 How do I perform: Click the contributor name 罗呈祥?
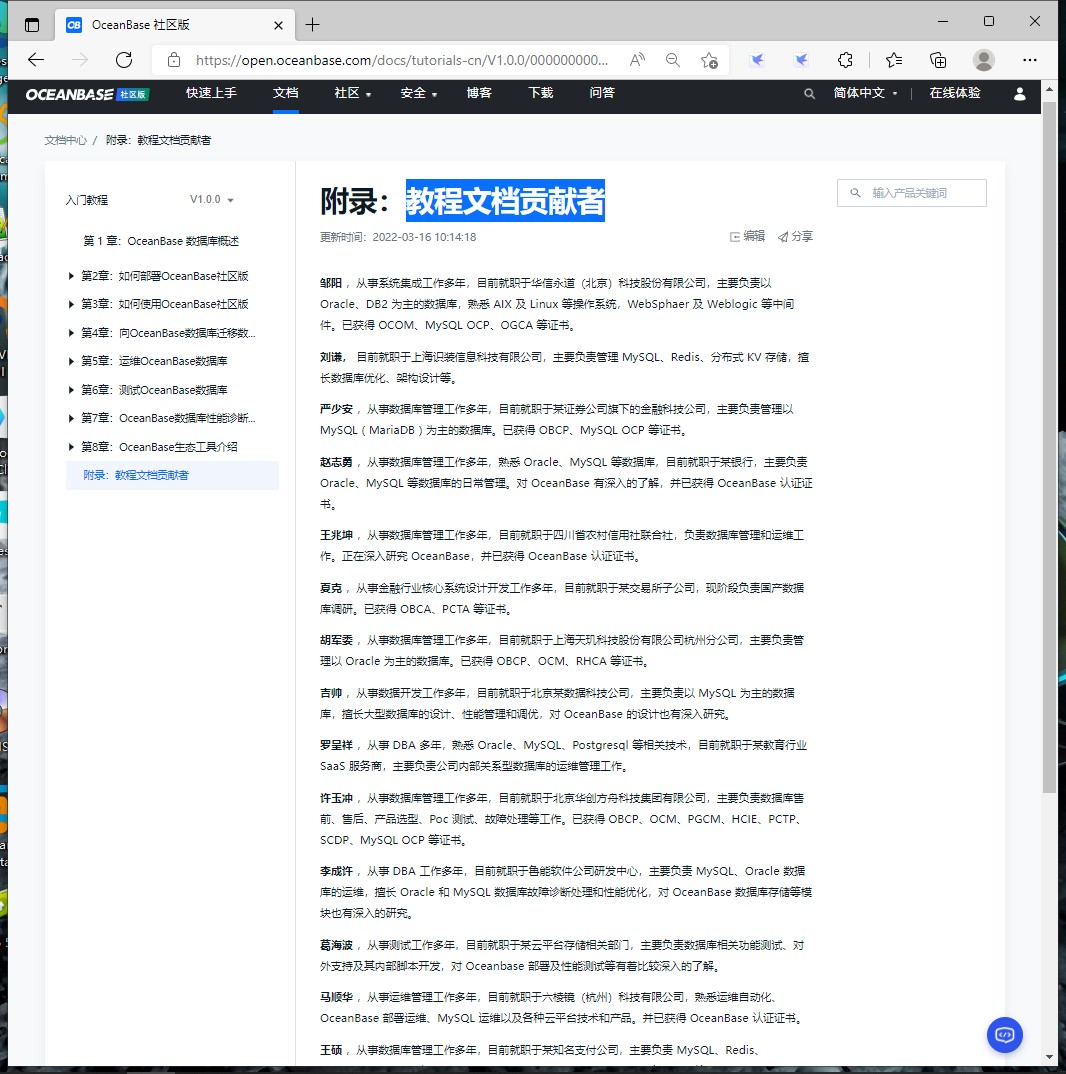pos(336,745)
